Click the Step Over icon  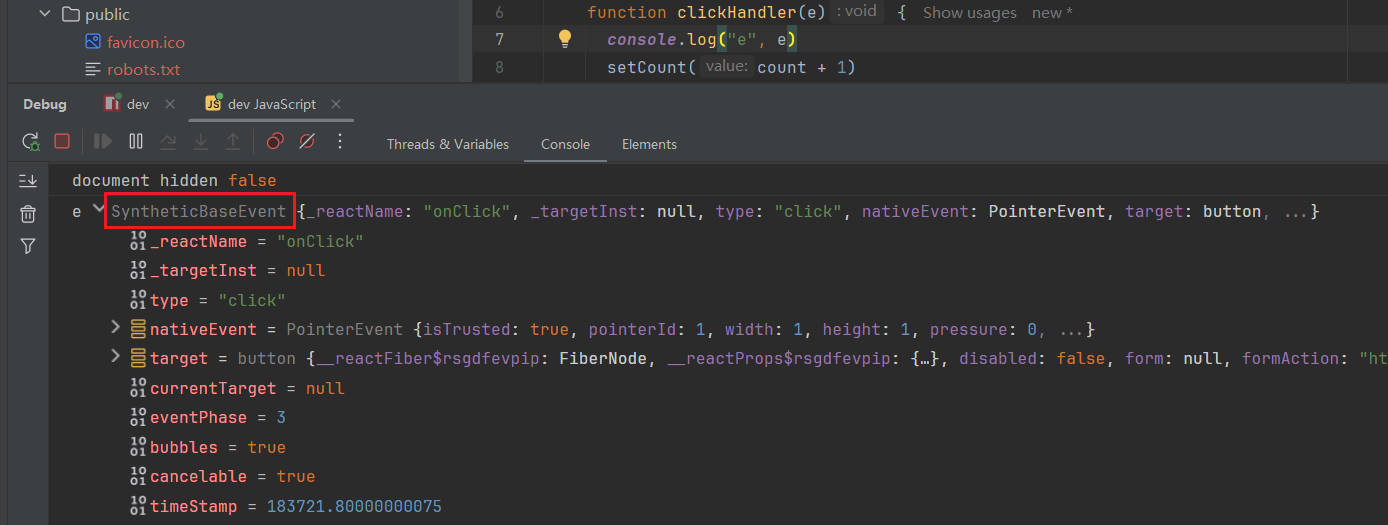168,142
